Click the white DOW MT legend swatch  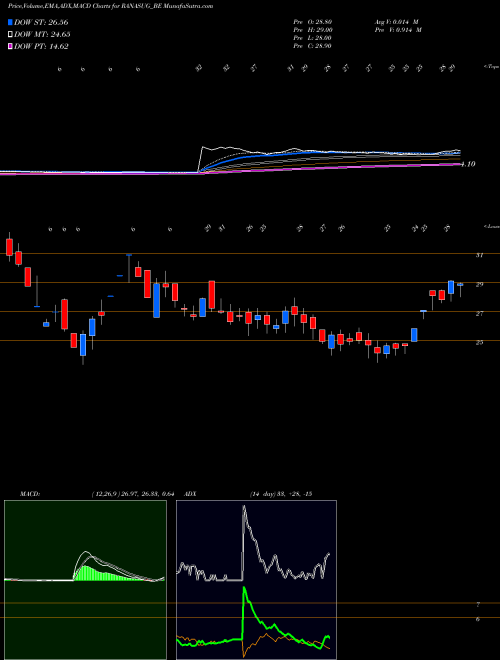[x=10, y=35]
